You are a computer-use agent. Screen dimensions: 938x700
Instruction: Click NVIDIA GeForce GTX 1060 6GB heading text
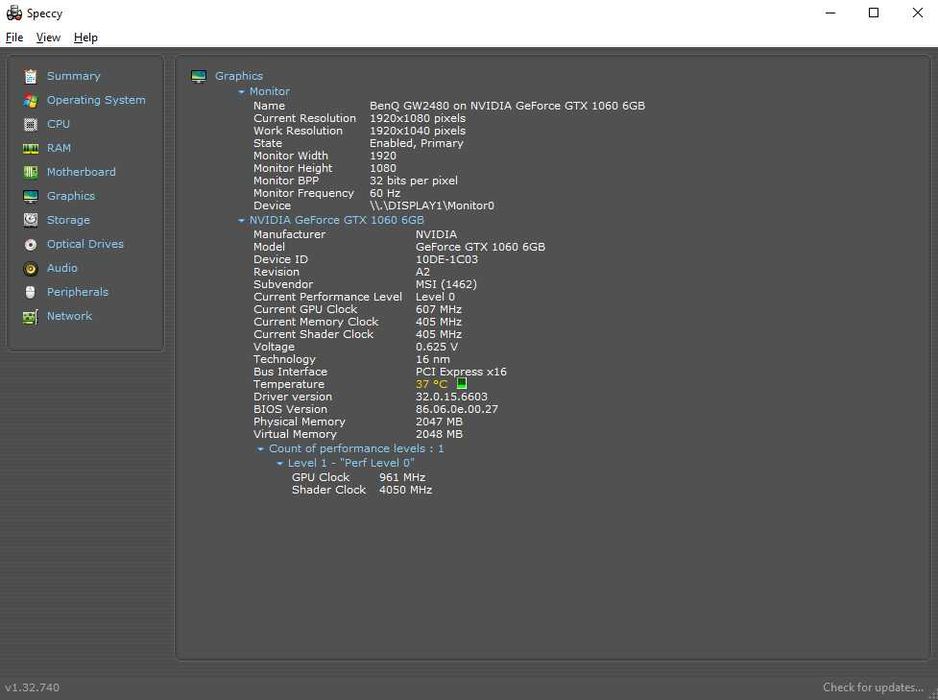tap(337, 220)
